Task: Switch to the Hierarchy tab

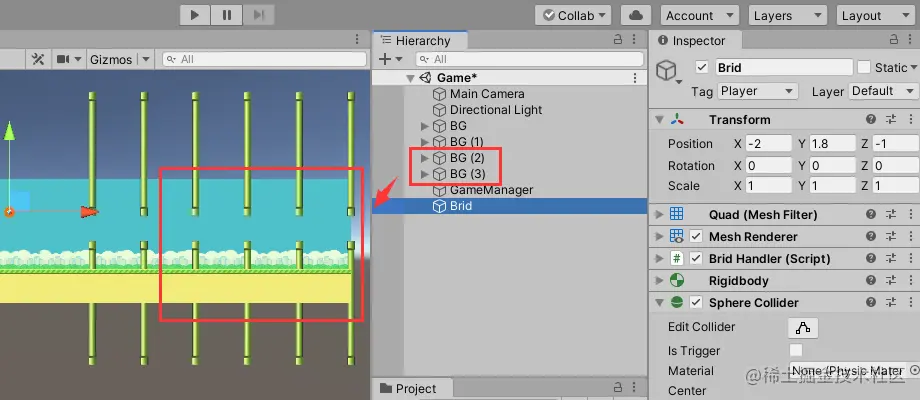Action: point(420,40)
